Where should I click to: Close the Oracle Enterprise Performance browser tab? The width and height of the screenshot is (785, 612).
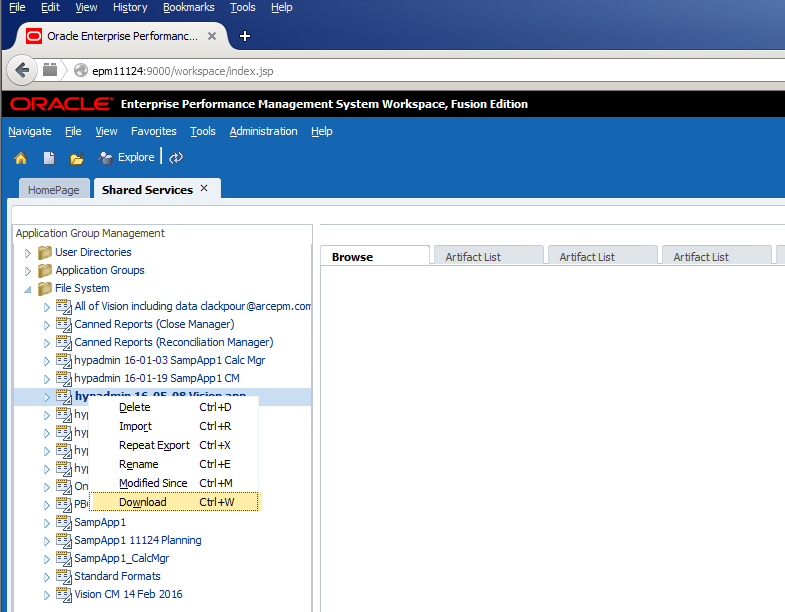click(212, 36)
